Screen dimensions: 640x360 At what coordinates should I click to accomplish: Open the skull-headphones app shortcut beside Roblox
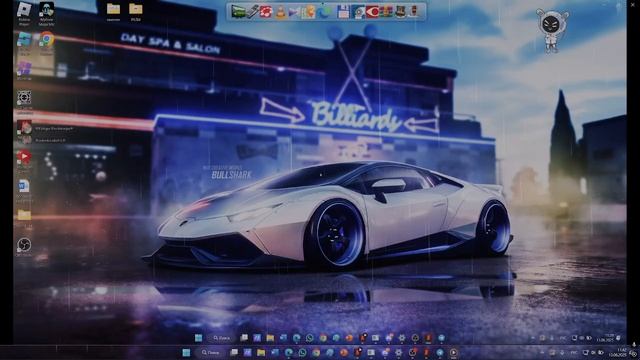[46, 10]
